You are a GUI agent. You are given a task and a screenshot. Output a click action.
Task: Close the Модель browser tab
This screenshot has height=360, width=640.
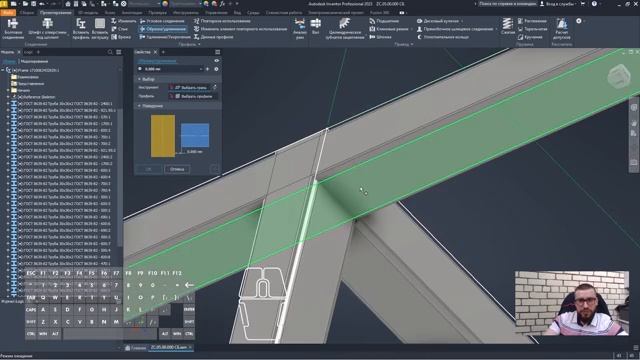(x=19, y=52)
